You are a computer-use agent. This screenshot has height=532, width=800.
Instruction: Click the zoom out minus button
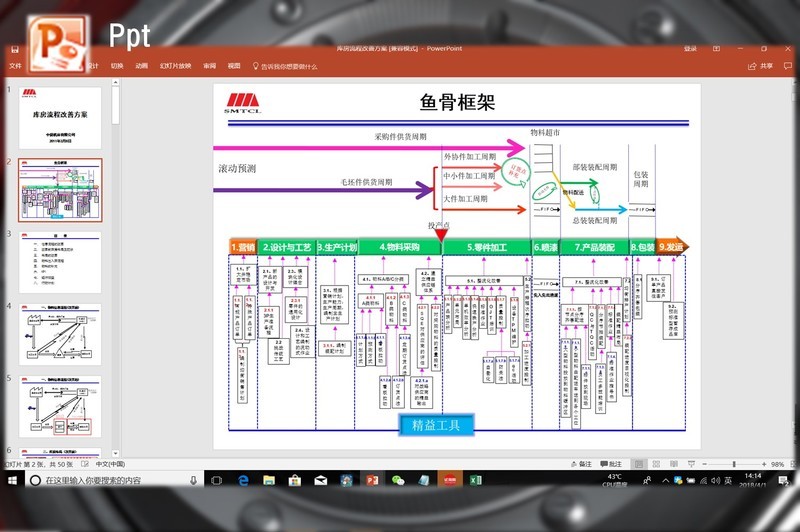(705, 464)
